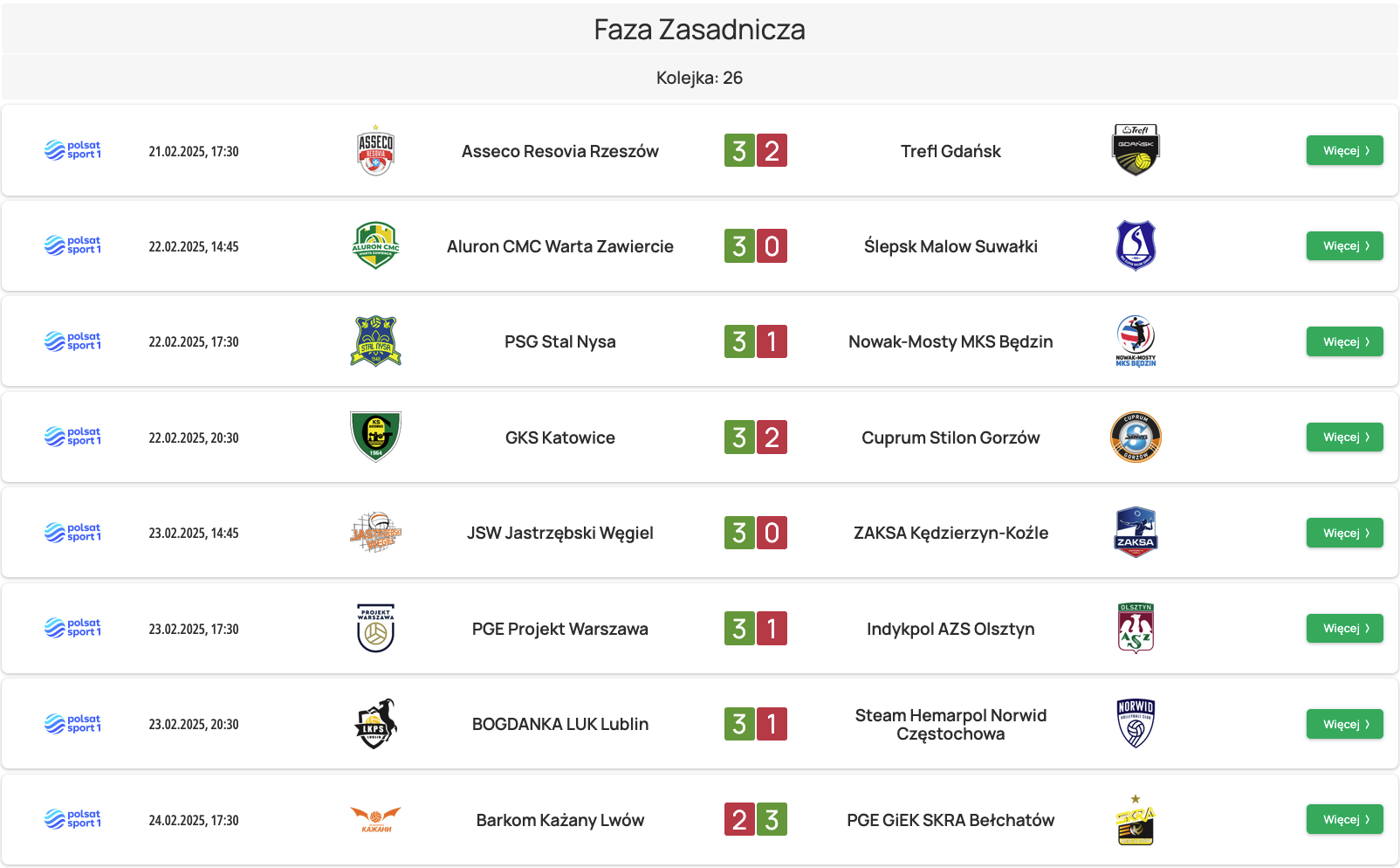The height and width of the screenshot is (868, 1400).
Task: Click the ZAKSA Kędzierzyn-Koźle logo
Action: [1136, 533]
